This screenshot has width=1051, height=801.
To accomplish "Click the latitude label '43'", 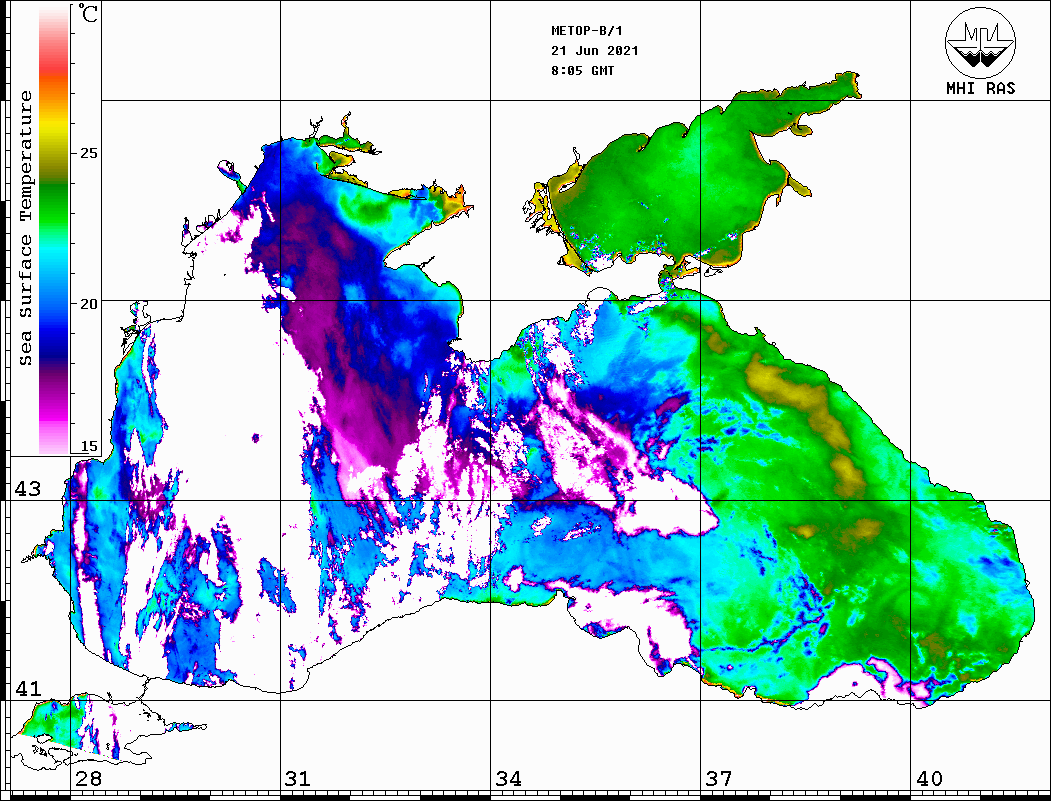I will pyautogui.click(x=28, y=489).
